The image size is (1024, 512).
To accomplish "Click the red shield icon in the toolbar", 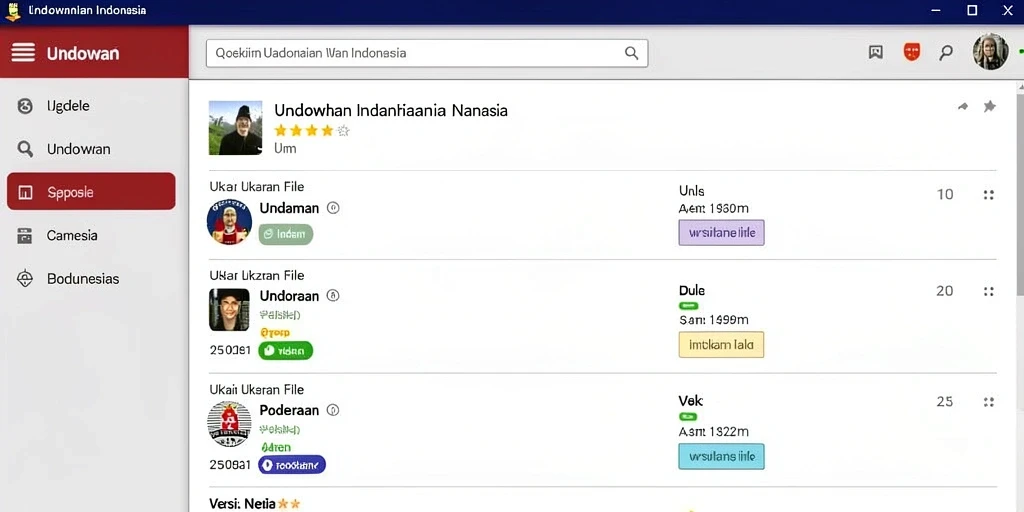I will 912,52.
